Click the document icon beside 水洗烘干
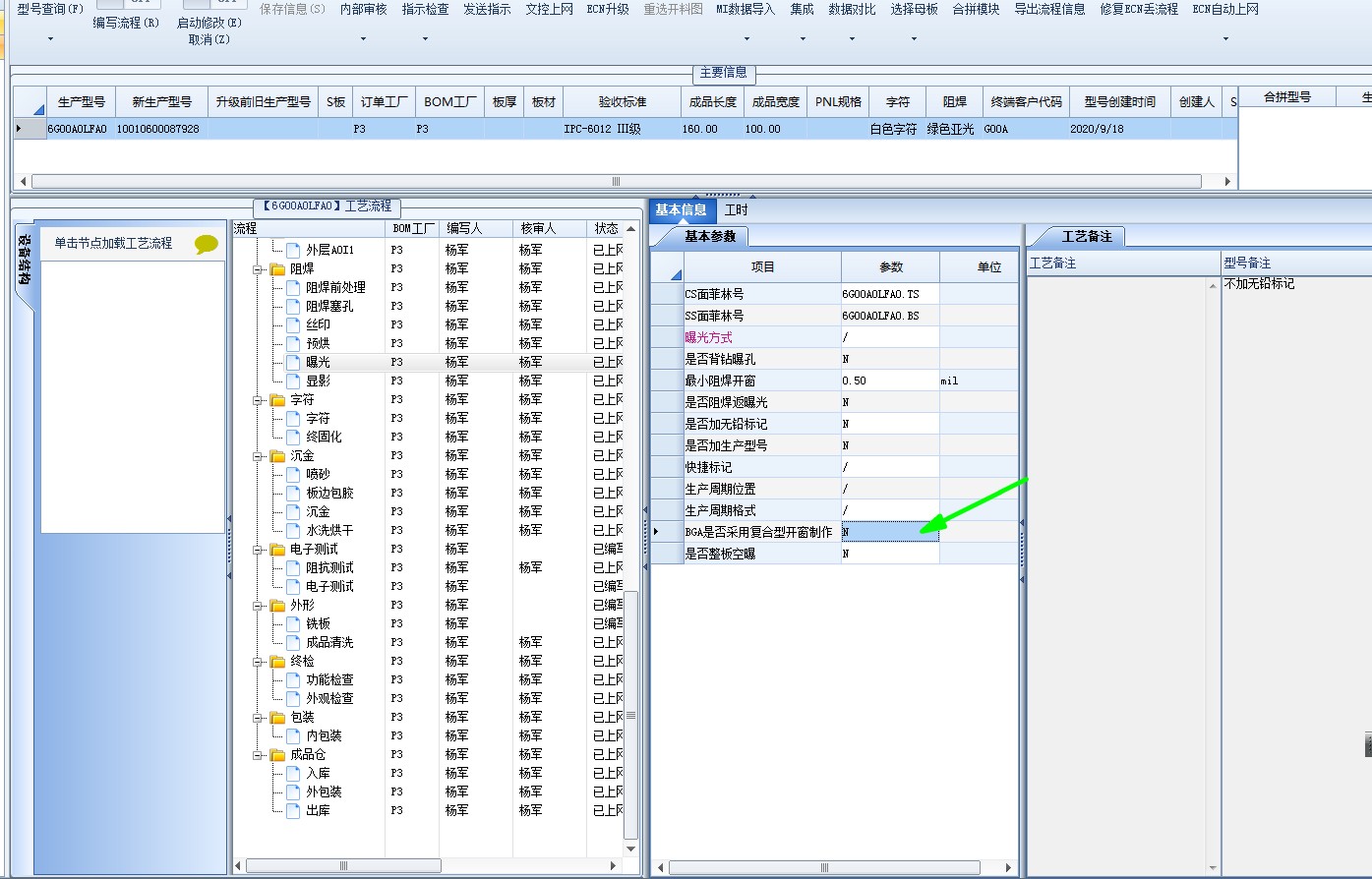Screen dimensions: 1372x879 293,530
